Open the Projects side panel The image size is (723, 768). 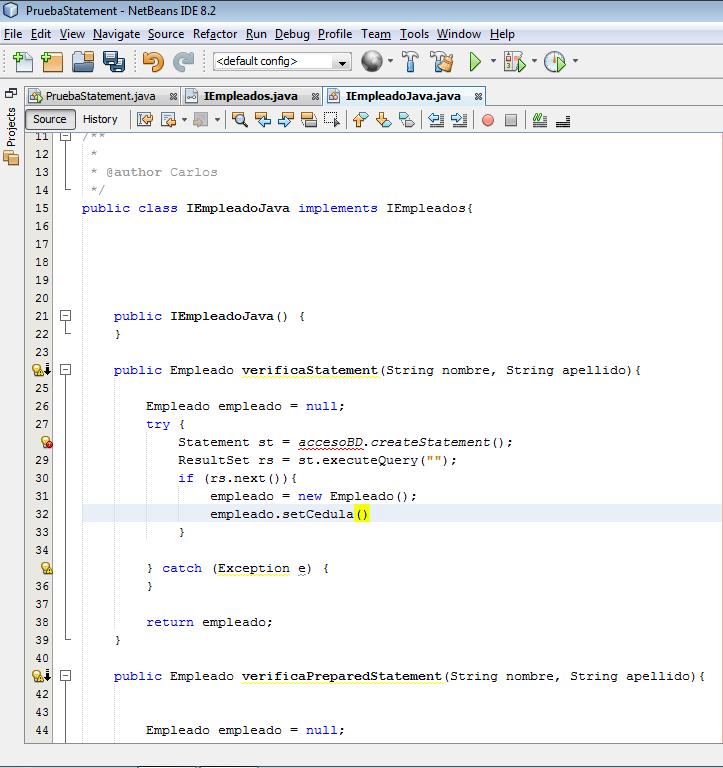pyautogui.click(x=11, y=127)
